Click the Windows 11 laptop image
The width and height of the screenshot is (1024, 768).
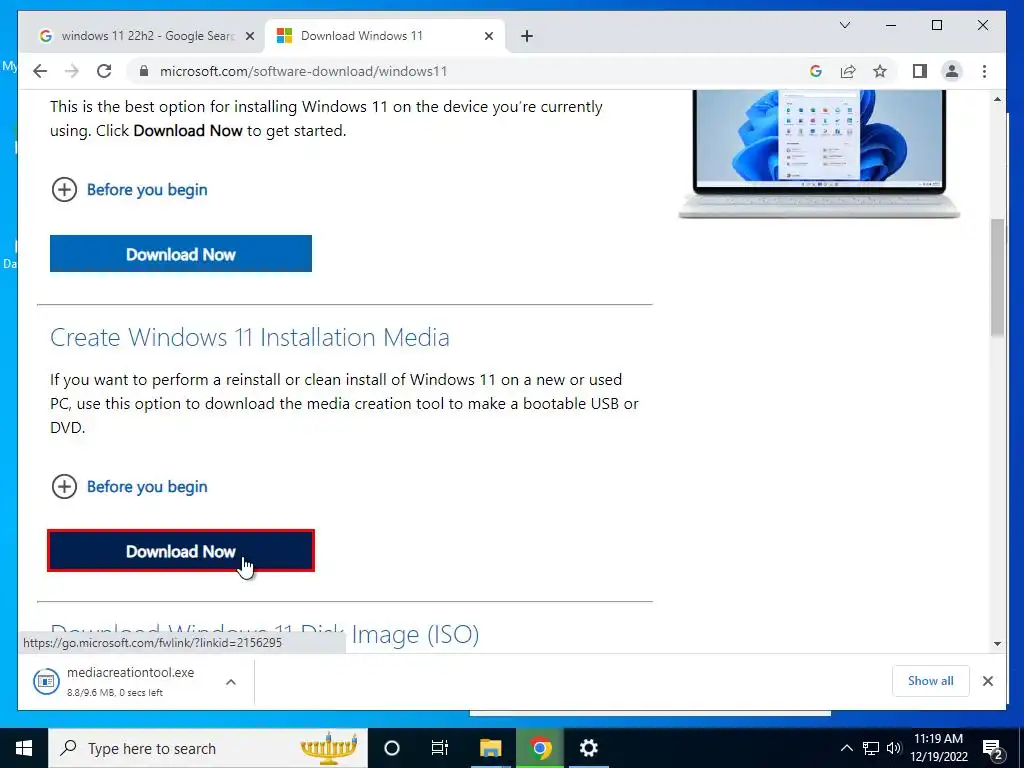(819, 154)
